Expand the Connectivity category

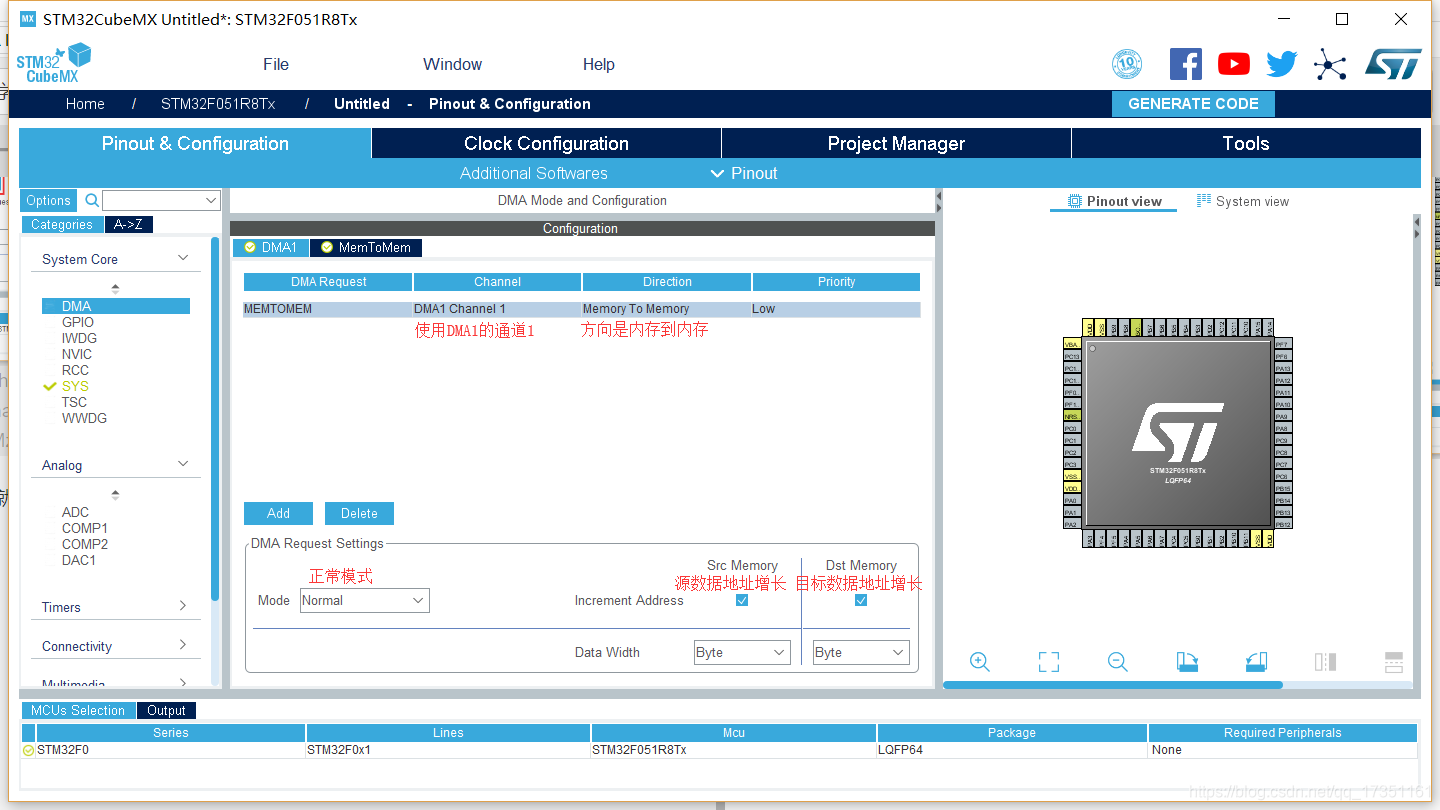pyautogui.click(x=183, y=645)
